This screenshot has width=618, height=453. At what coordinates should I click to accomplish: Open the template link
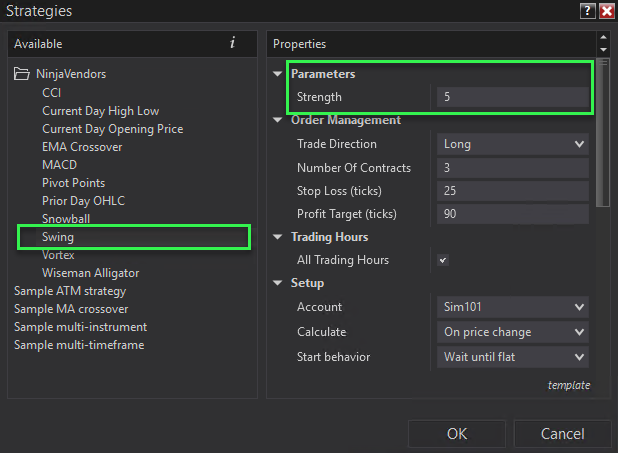click(x=569, y=385)
